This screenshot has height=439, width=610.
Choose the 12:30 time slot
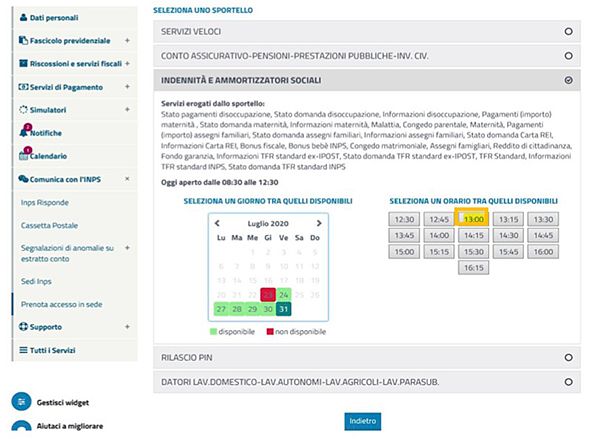(x=404, y=219)
